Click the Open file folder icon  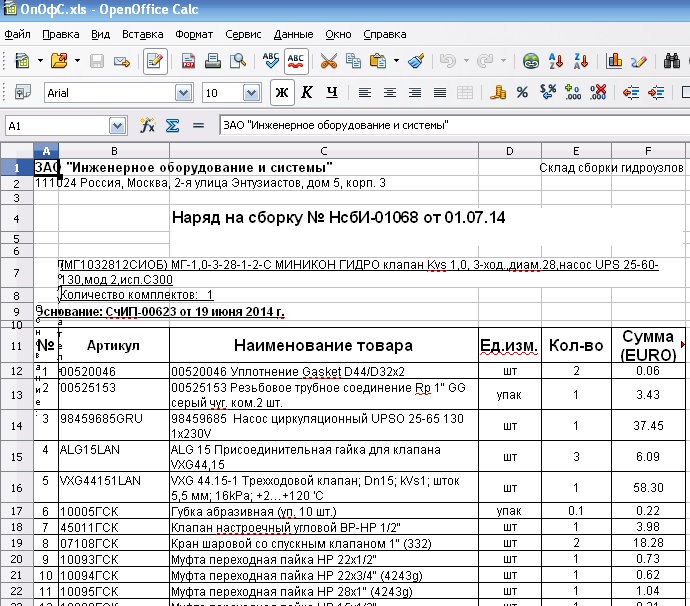[x=59, y=61]
